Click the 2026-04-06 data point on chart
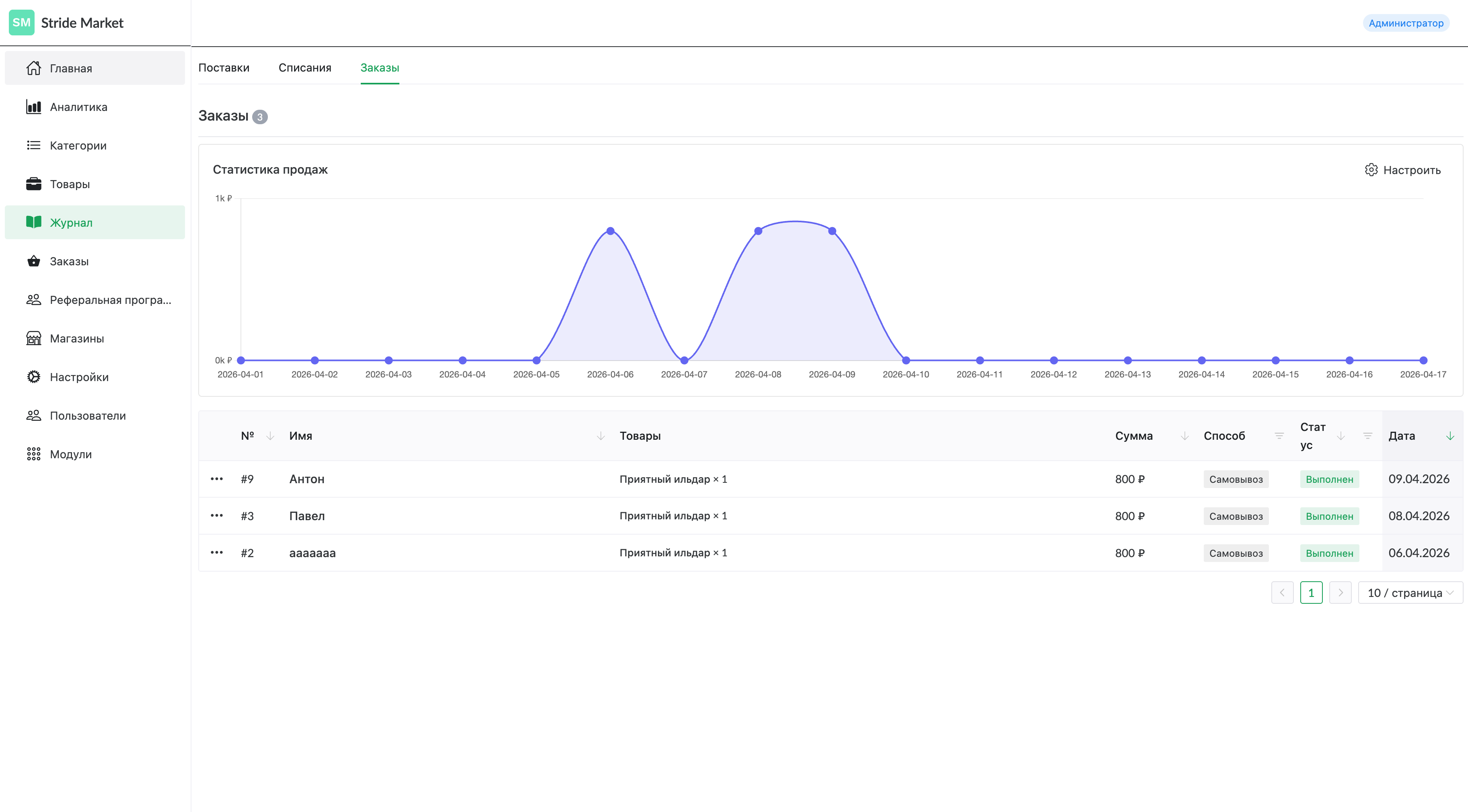 coord(611,231)
